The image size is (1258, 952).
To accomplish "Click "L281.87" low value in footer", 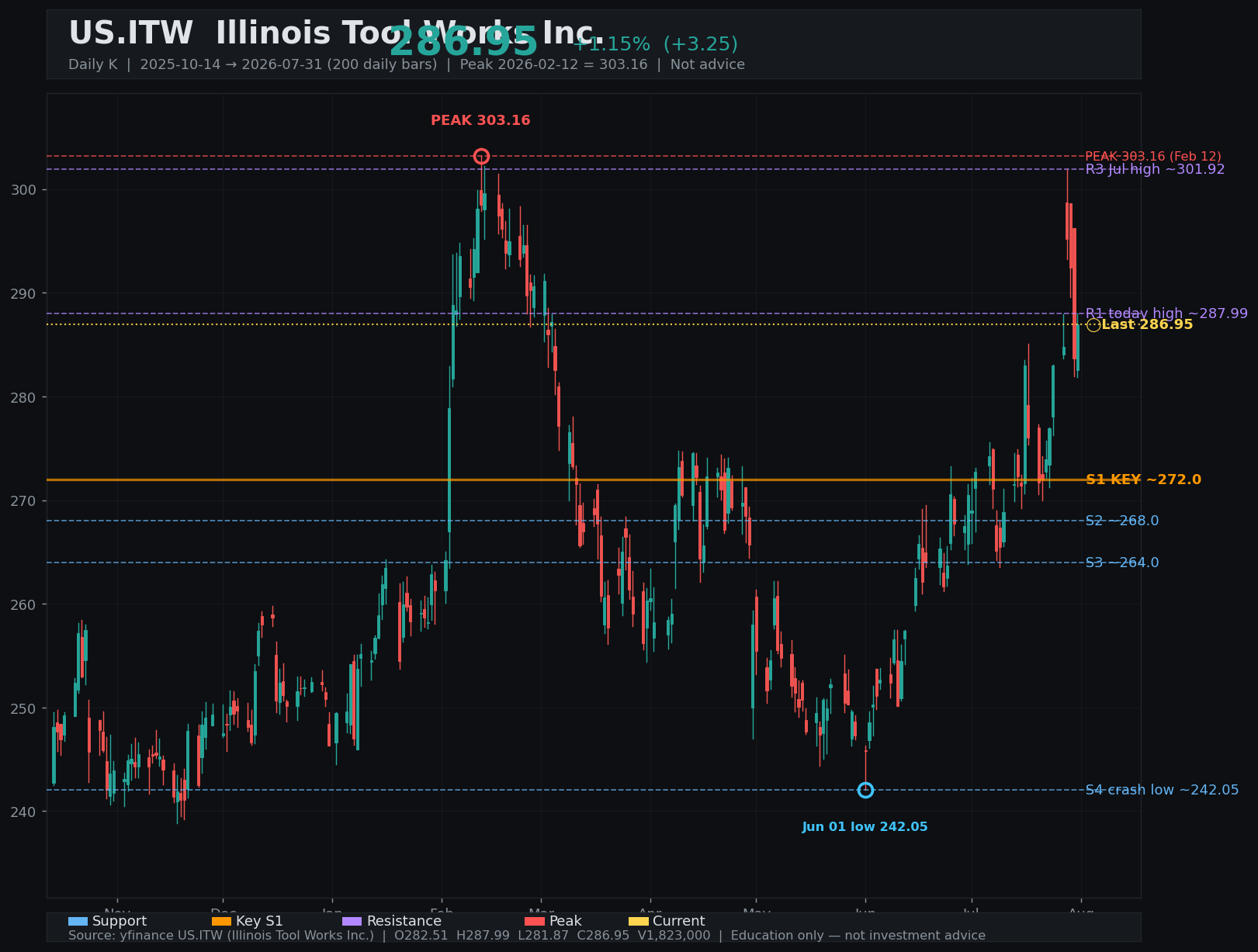I will pos(543,936).
